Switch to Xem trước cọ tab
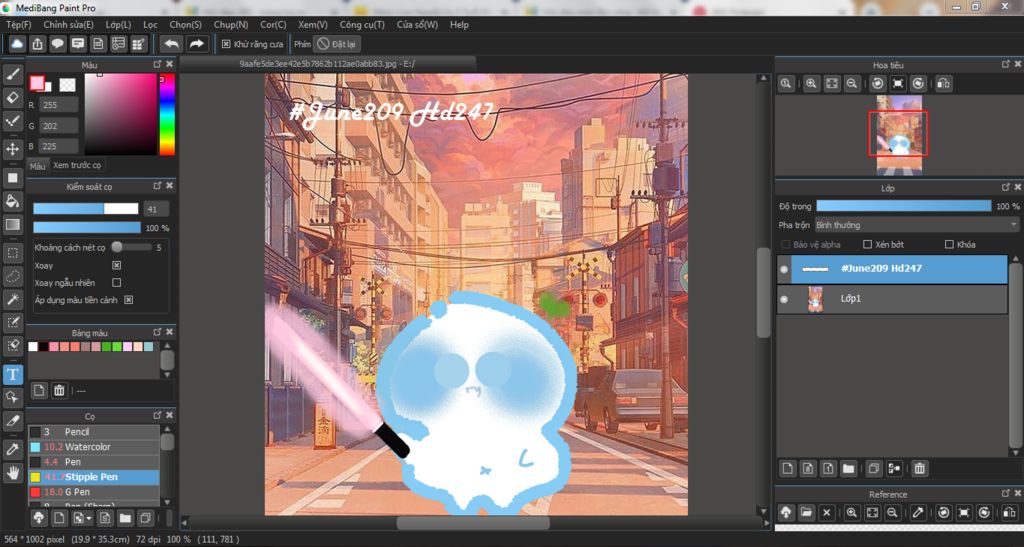Image resolution: width=1024 pixels, height=547 pixels. [77, 165]
